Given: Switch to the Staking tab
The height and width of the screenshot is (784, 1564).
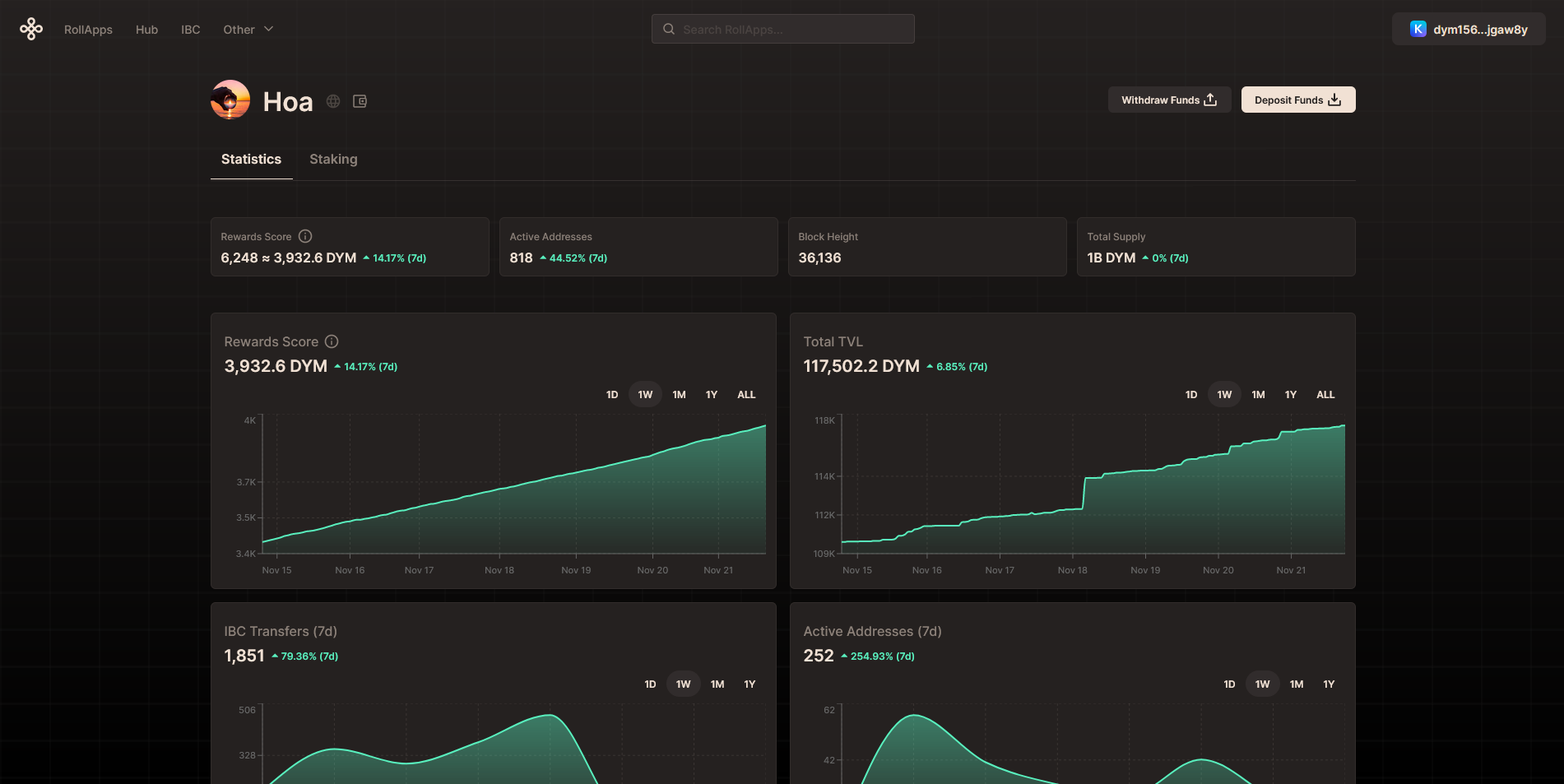Looking at the screenshot, I should tap(333, 160).
